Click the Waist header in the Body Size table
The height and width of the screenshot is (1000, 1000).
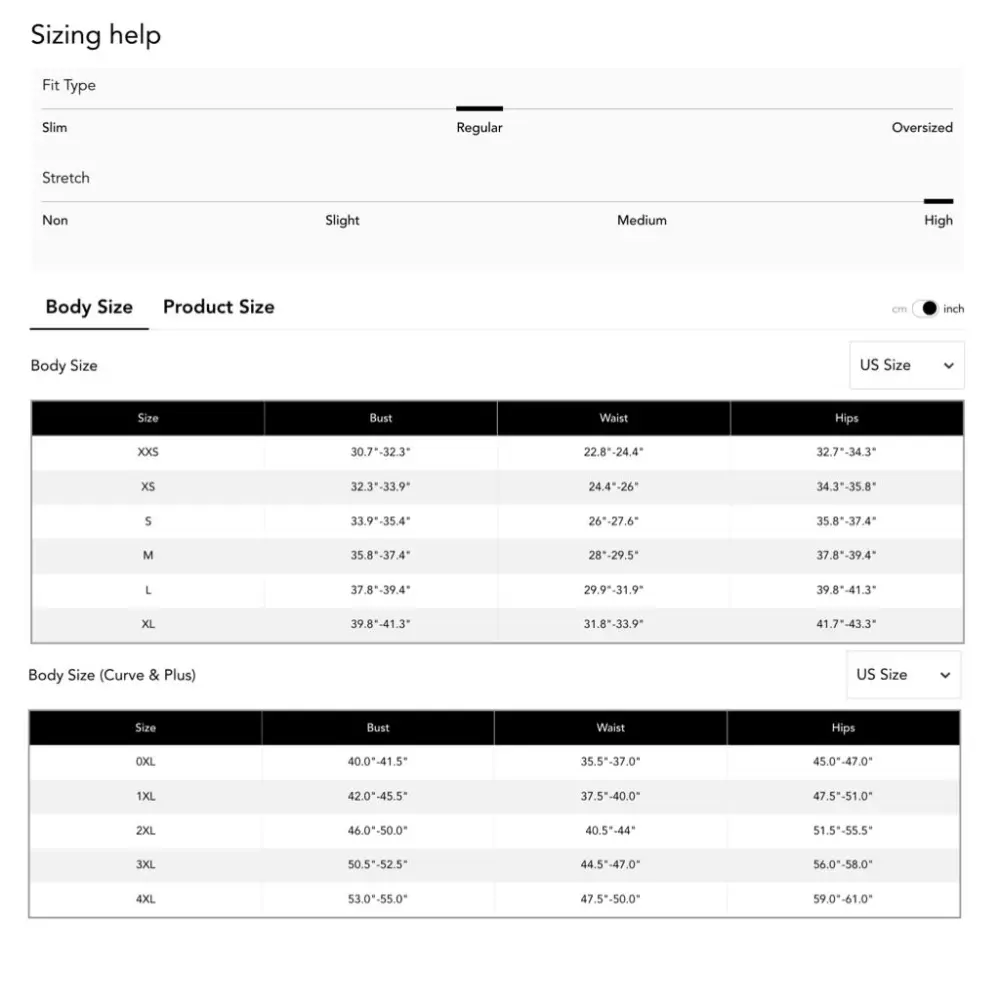pos(614,418)
